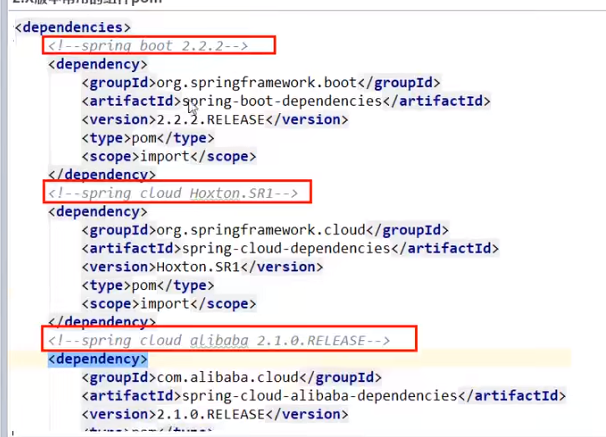Click groupId org.springframework.cloud line
Screen dimensions: 606x437
(265, 230)
